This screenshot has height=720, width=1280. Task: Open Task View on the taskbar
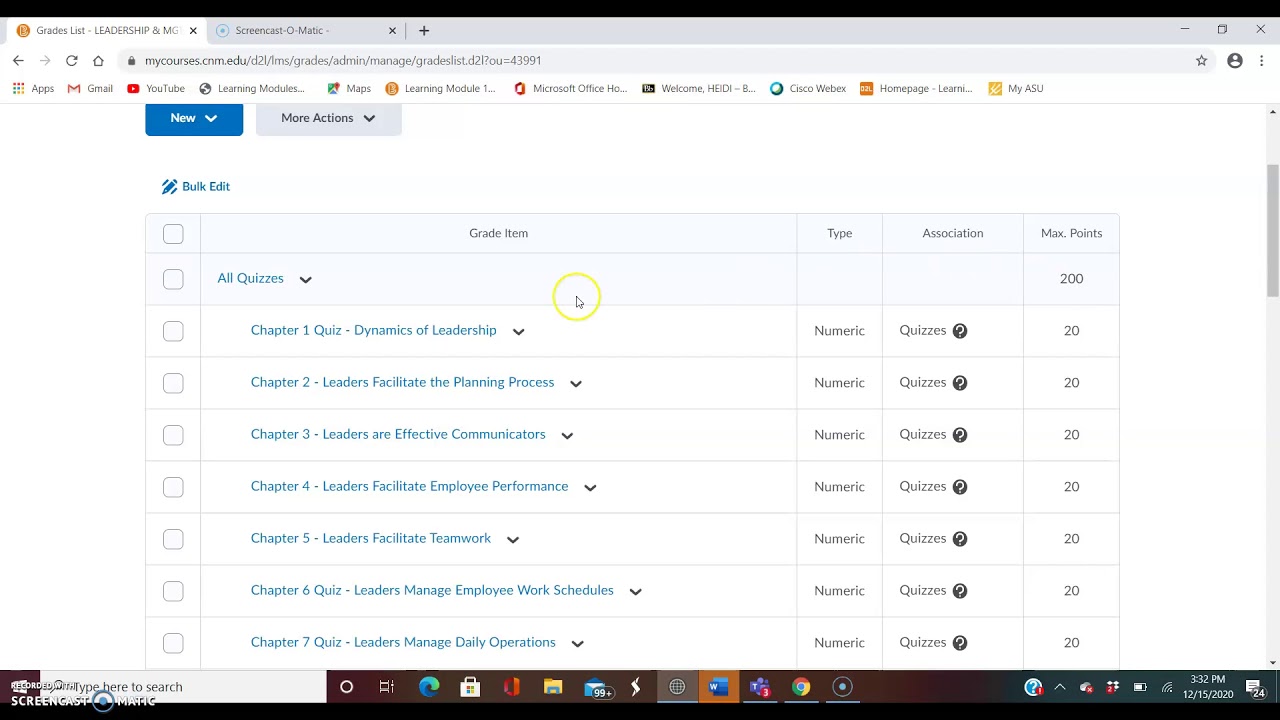pyautogui.click(x=387, y=687)
